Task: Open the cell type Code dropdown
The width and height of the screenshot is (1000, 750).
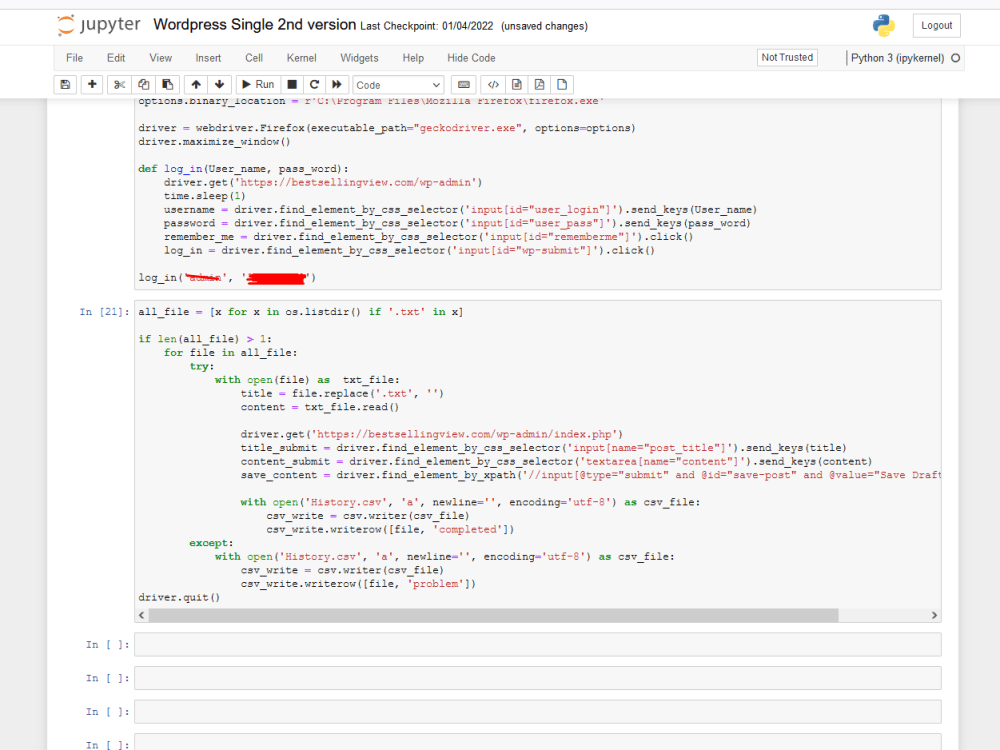Action: [x=398, y=85]
